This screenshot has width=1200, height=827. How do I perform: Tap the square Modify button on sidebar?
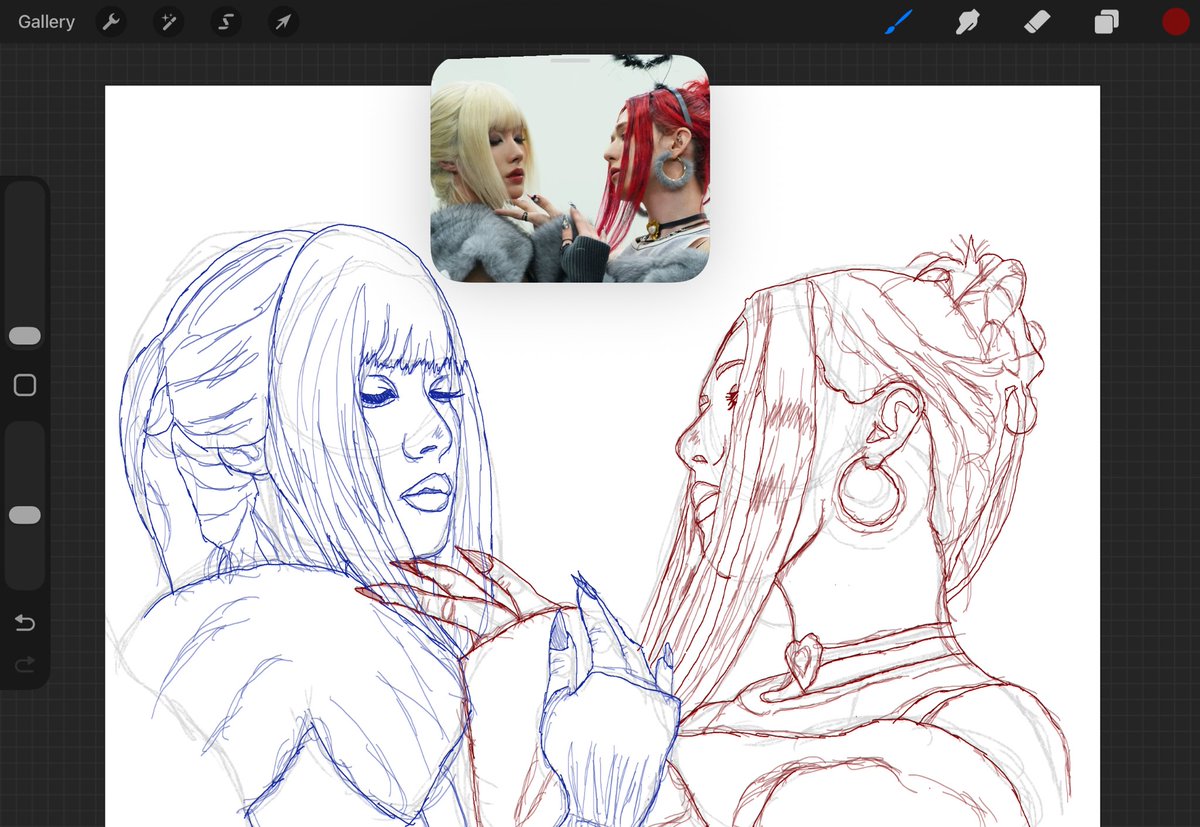(x=24, y=384)
